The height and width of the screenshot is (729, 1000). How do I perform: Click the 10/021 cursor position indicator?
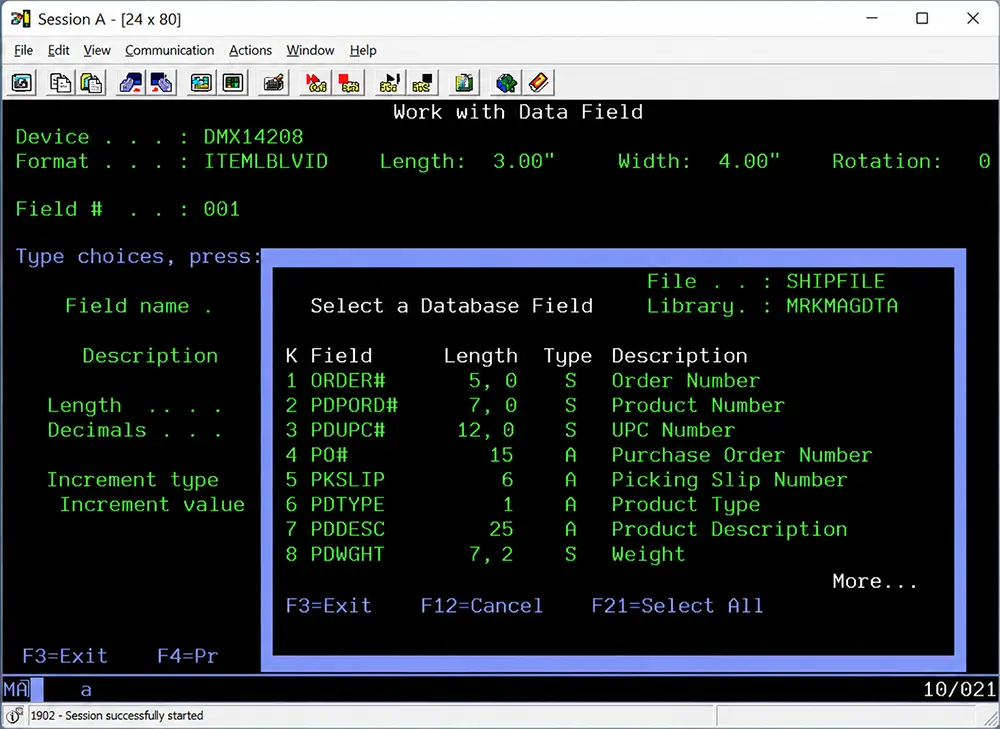click(959, 689)
